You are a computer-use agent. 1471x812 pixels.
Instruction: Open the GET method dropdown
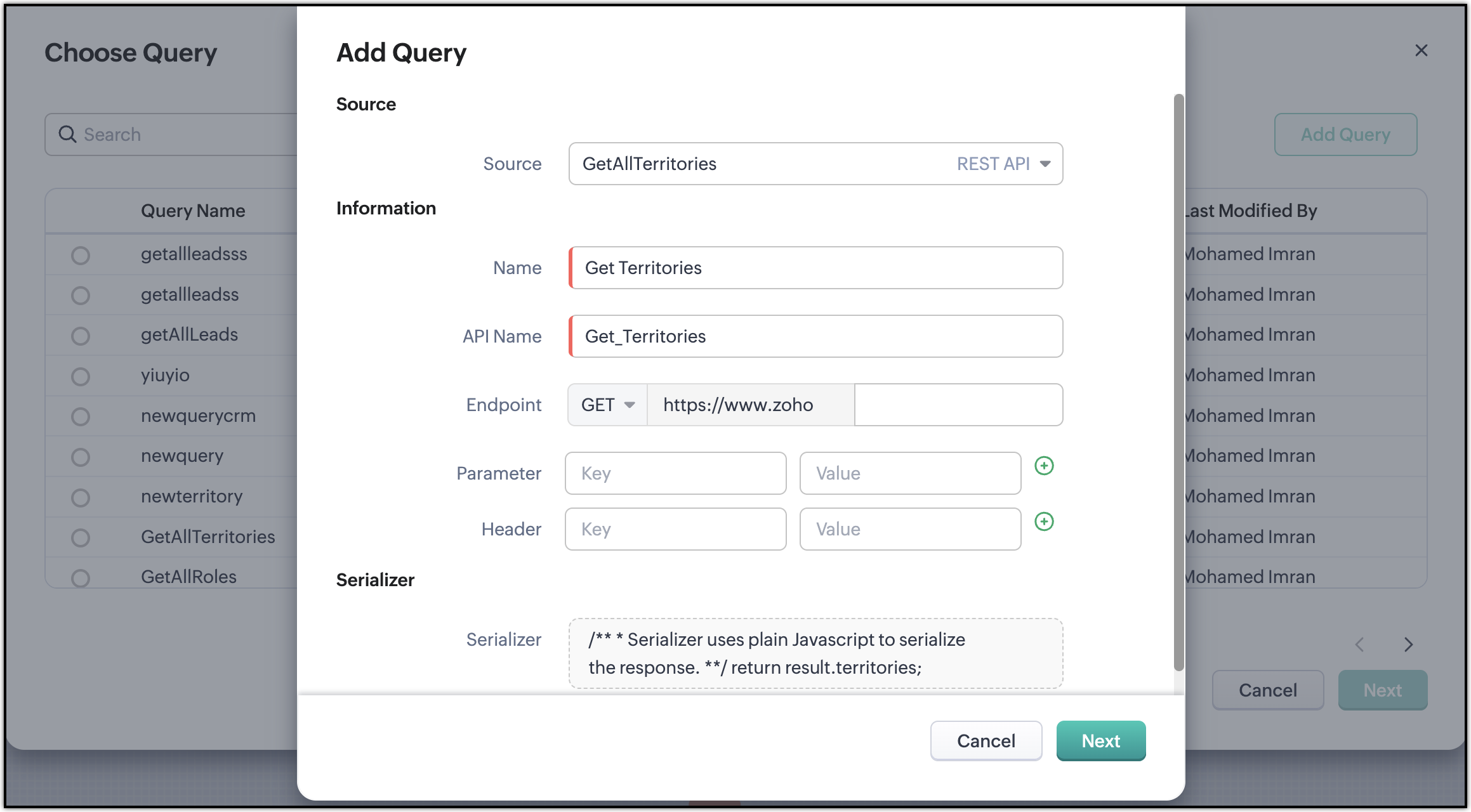coord(607,405)
